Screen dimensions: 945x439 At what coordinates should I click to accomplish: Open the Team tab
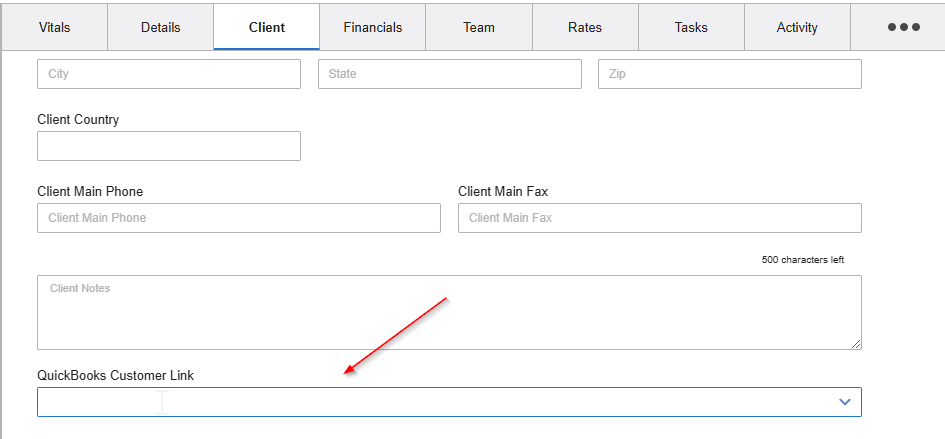(x=479, y=27)
